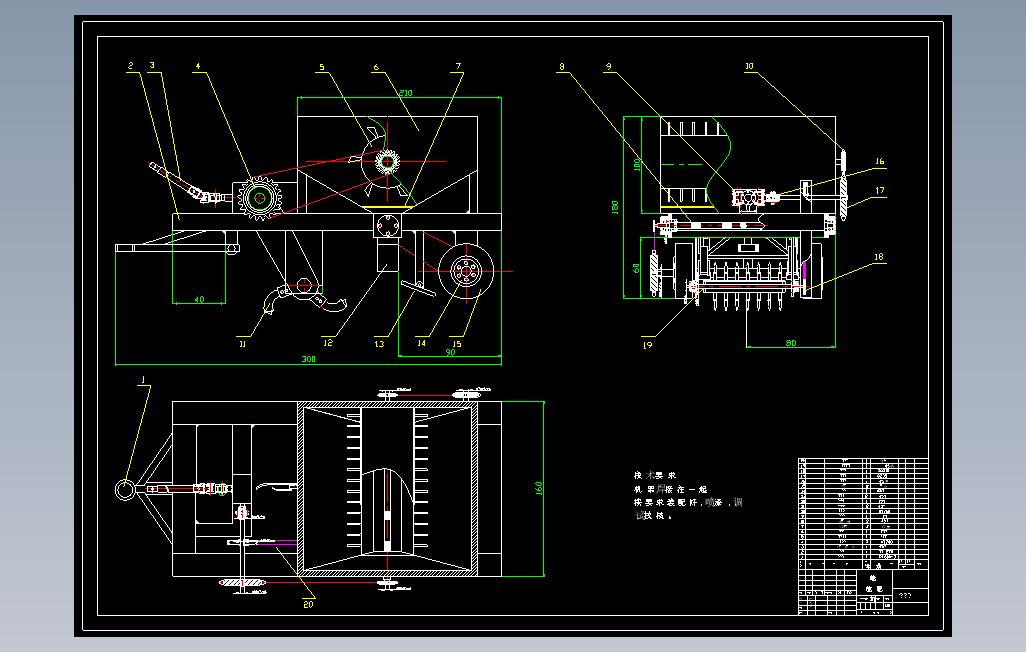The image size is (1026, 652).
Task: Select part callout label 3
Action: tap(152, 65)
